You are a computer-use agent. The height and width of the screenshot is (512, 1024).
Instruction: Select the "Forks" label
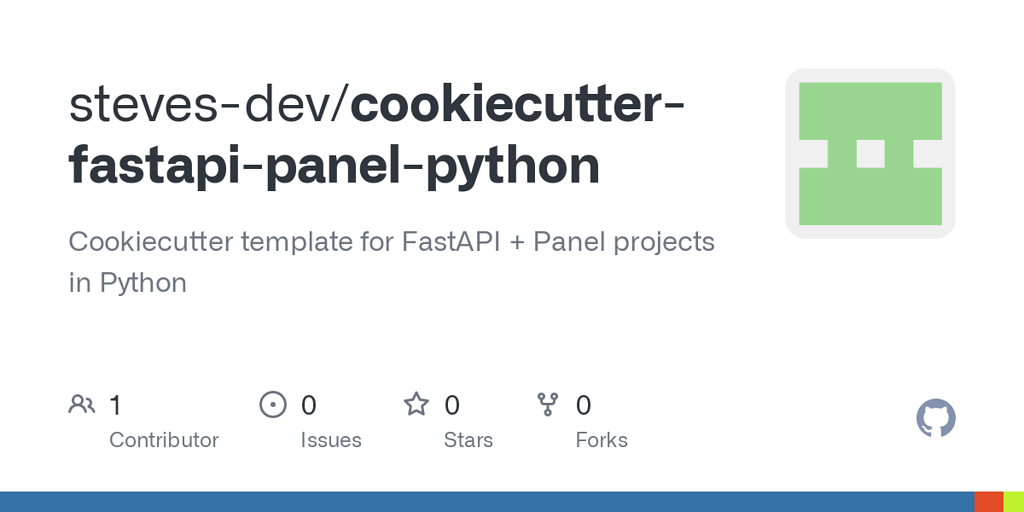click(x=601, y=440)
